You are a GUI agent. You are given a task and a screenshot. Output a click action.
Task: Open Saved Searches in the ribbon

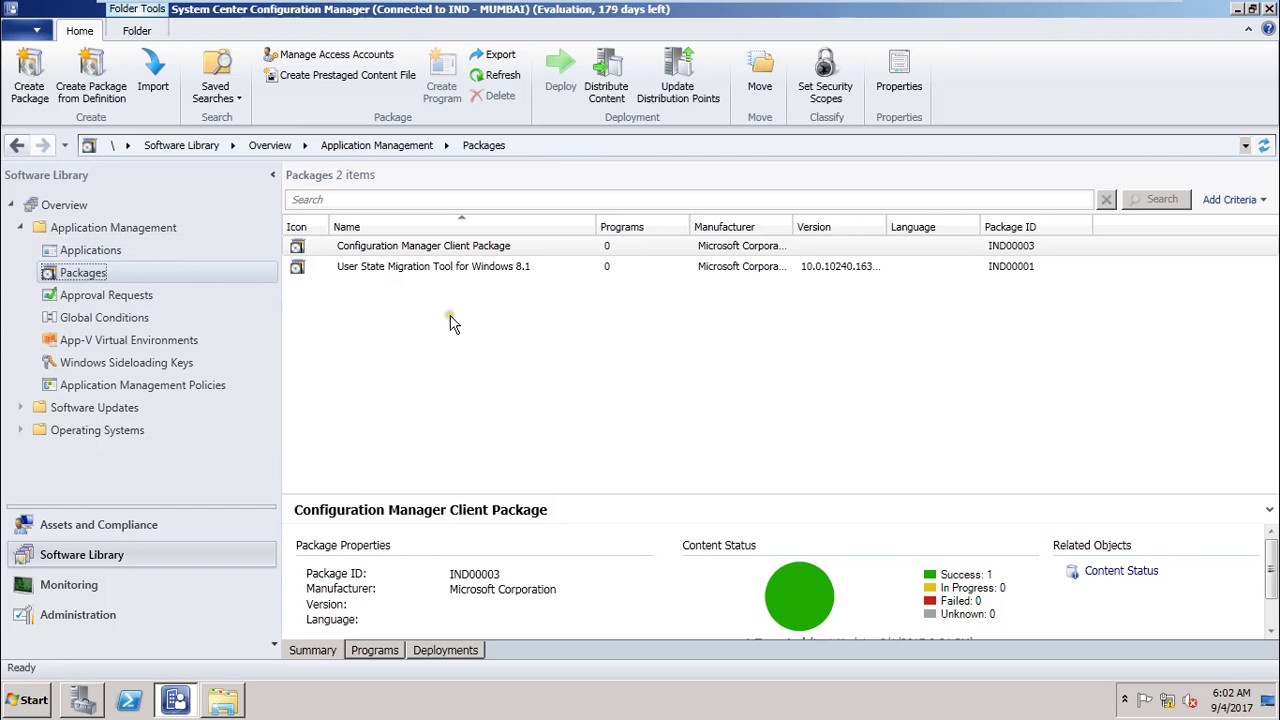click(217, 76)
